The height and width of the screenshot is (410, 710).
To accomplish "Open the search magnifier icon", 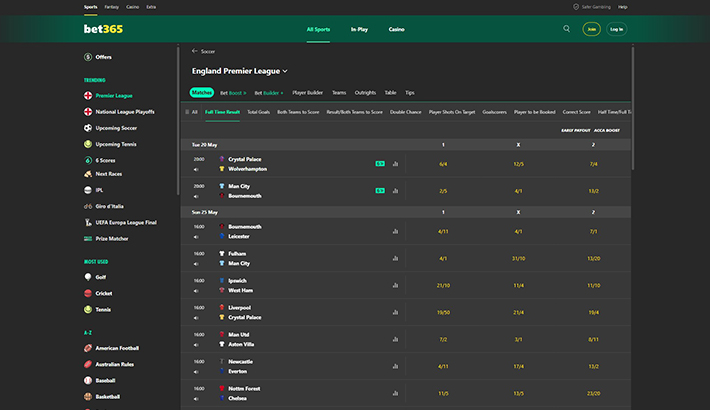I will pos(566,29).
